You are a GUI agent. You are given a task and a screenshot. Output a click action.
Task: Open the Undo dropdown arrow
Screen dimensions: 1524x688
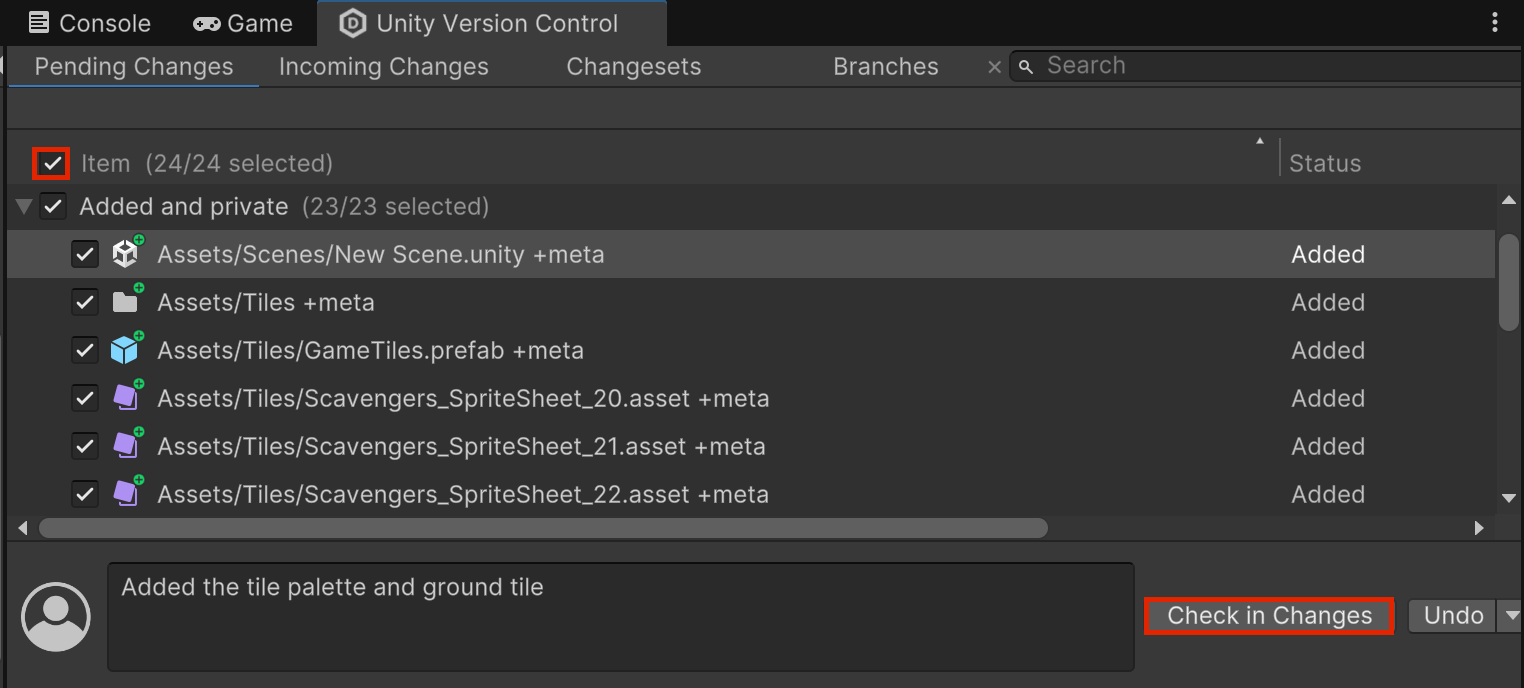(x=1512, y=616)
